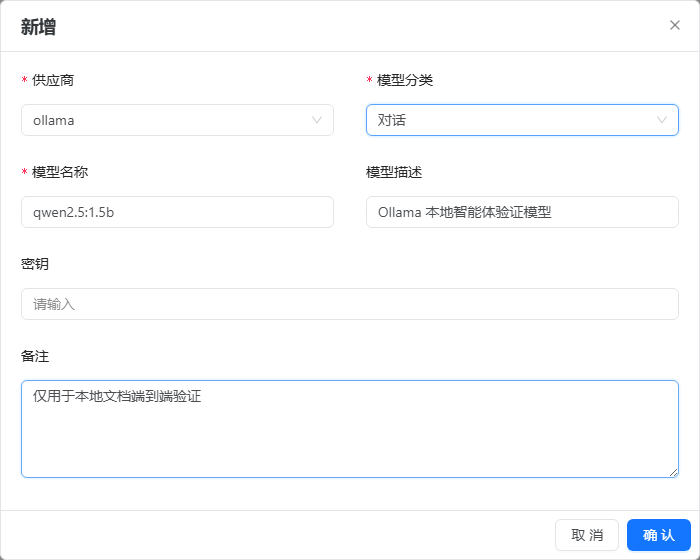Click the 供应商 dropdown chevron arrow
This screenshot has width=700, height=560.
[317, 120]
